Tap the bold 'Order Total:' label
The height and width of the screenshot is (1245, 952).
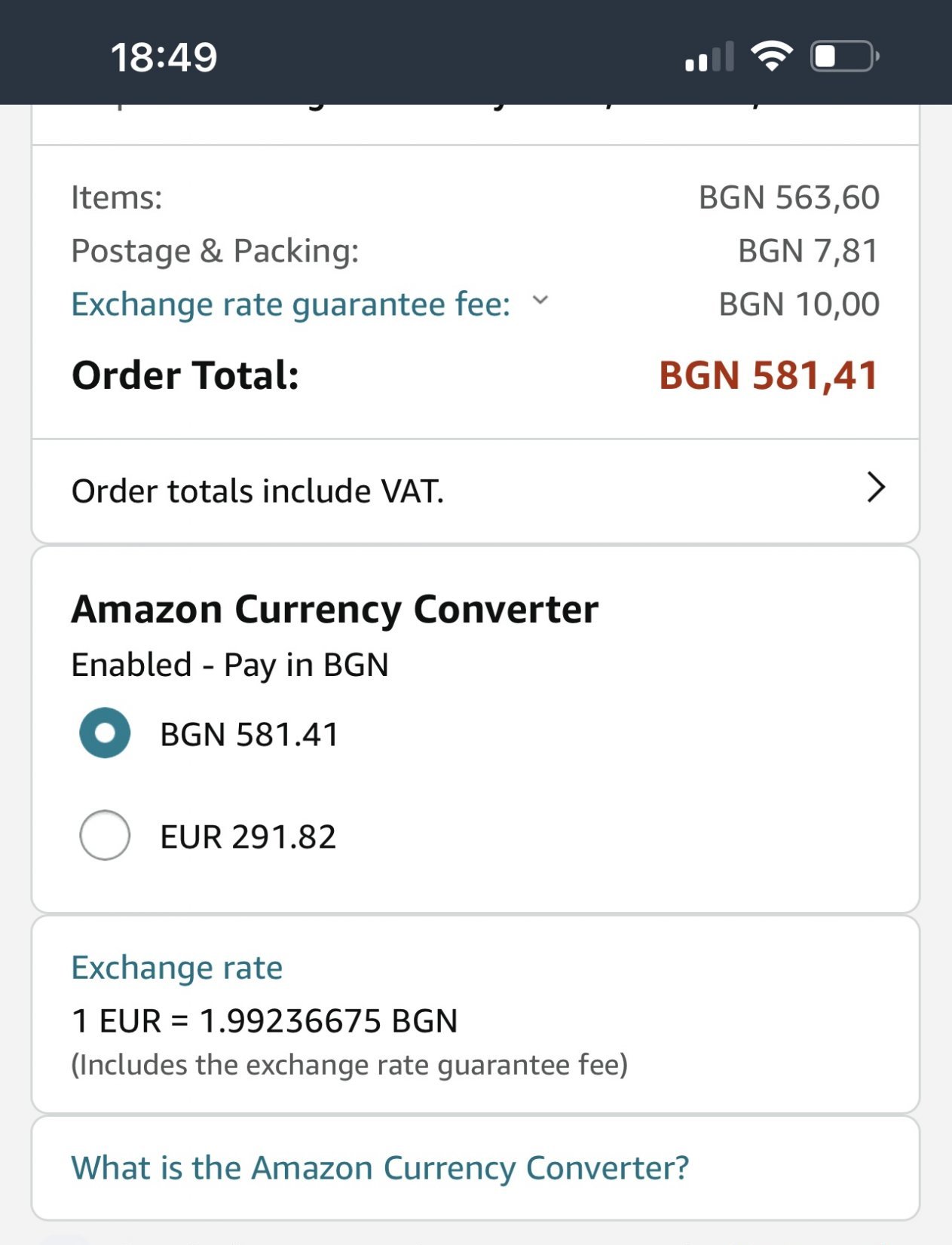tap(185, 375)
